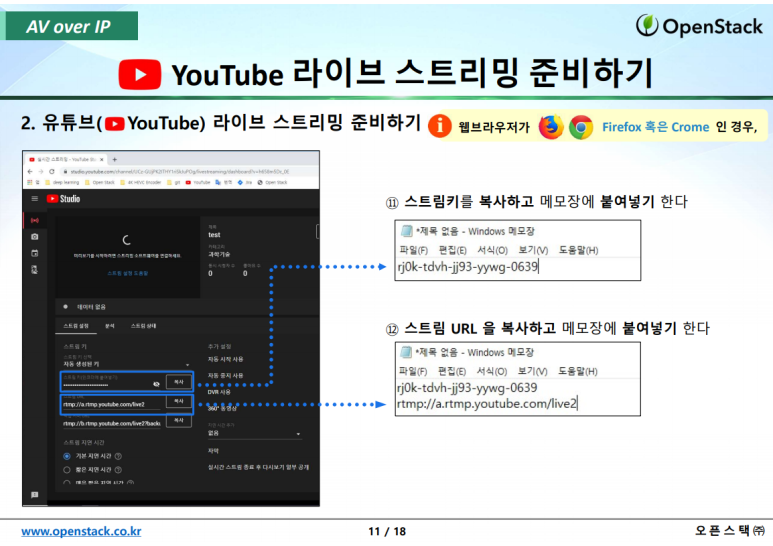The height and width of the screenshot is (546, 773).
Task: Select the live Stream icon in Studio sidebar
Action: coord(35,220)
